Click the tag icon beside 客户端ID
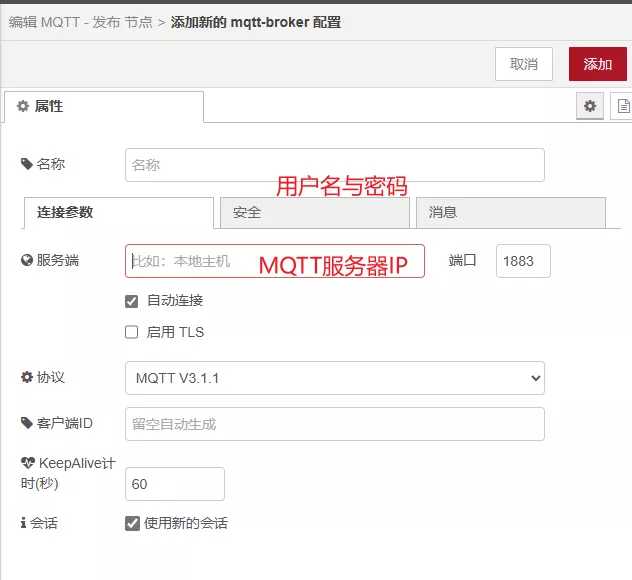This screenshot has height=580, width=632. [x=26, y=423]
